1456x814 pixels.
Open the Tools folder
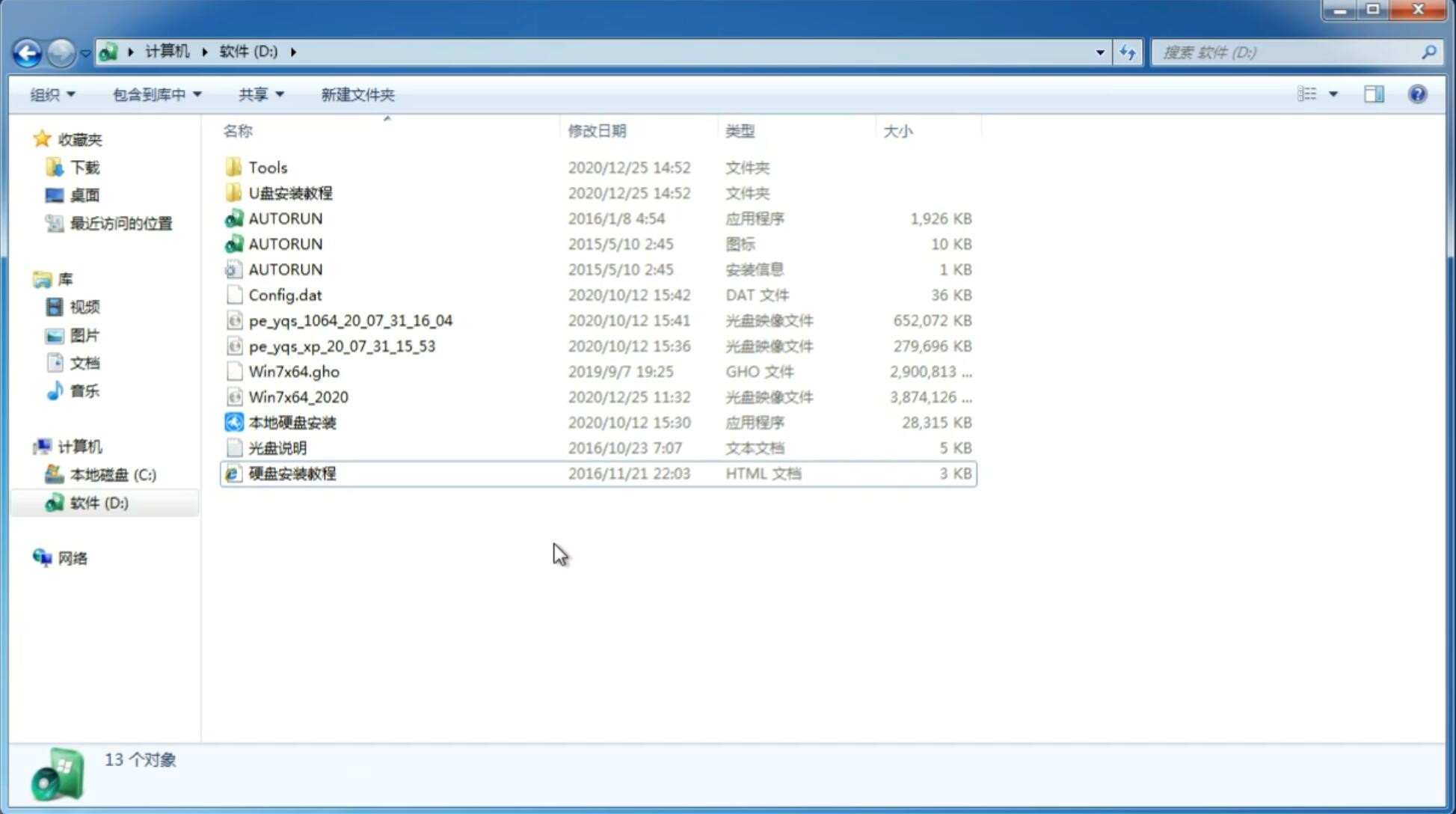pyautogui.click(x=267, y=167)
